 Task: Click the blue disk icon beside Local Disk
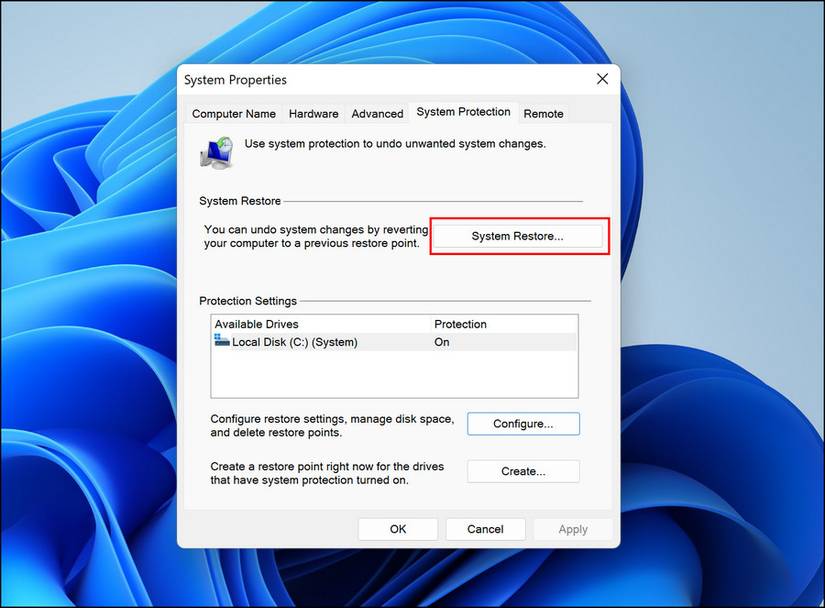223,341
